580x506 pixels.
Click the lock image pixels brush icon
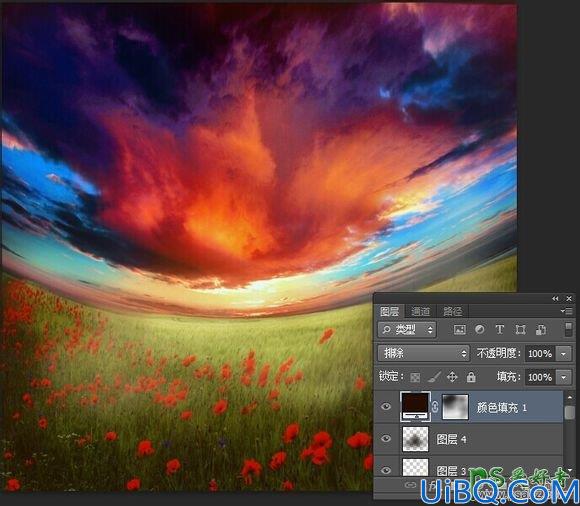434,377
